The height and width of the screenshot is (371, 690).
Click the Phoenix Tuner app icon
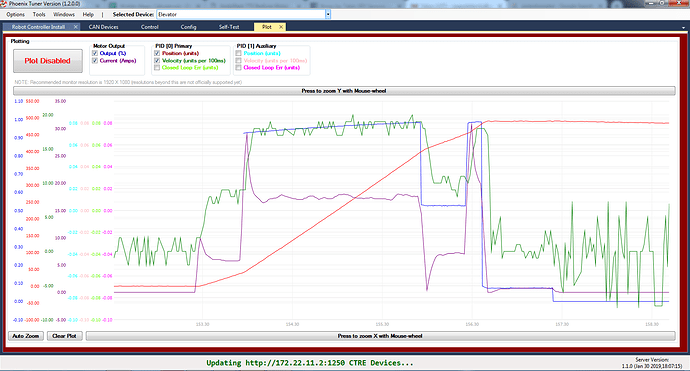(4, 4)
